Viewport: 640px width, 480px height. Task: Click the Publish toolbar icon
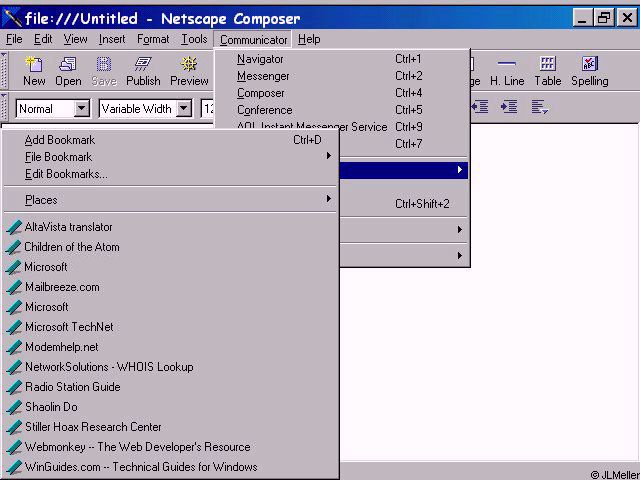[143, 64]
